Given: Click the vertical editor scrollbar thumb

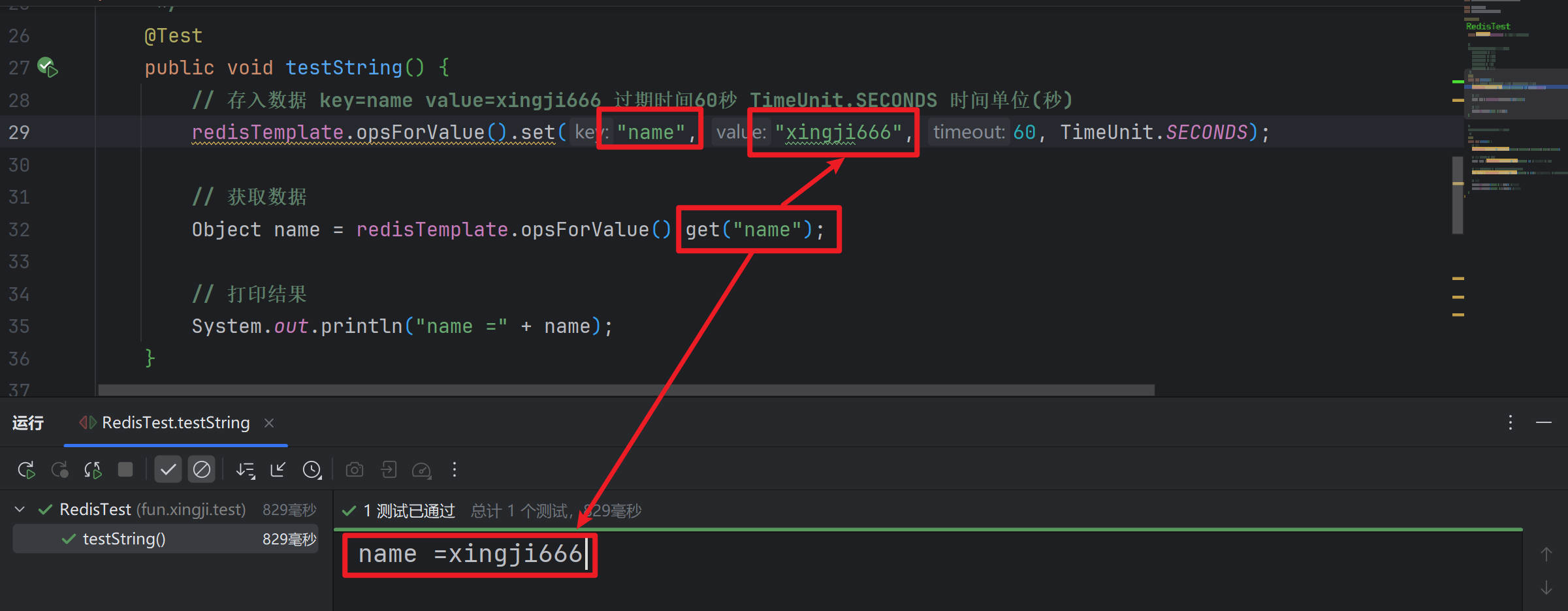Looking at the screenshot, I should click(x=1458, y=195).
